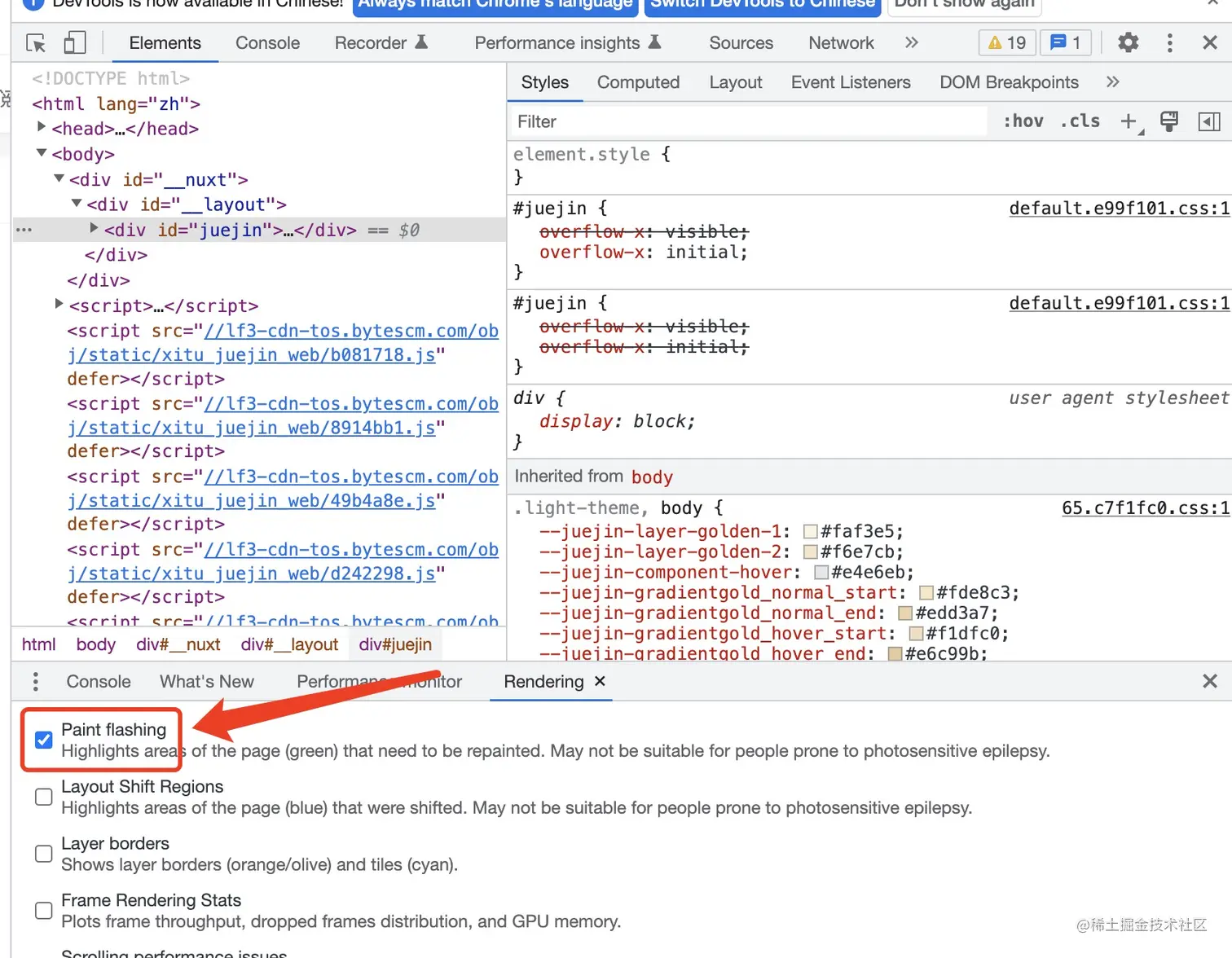Viewport: 1232px width, 958px height.
Task: Click the warnings count badge showing 19
Action: [x=1007, y=42]
